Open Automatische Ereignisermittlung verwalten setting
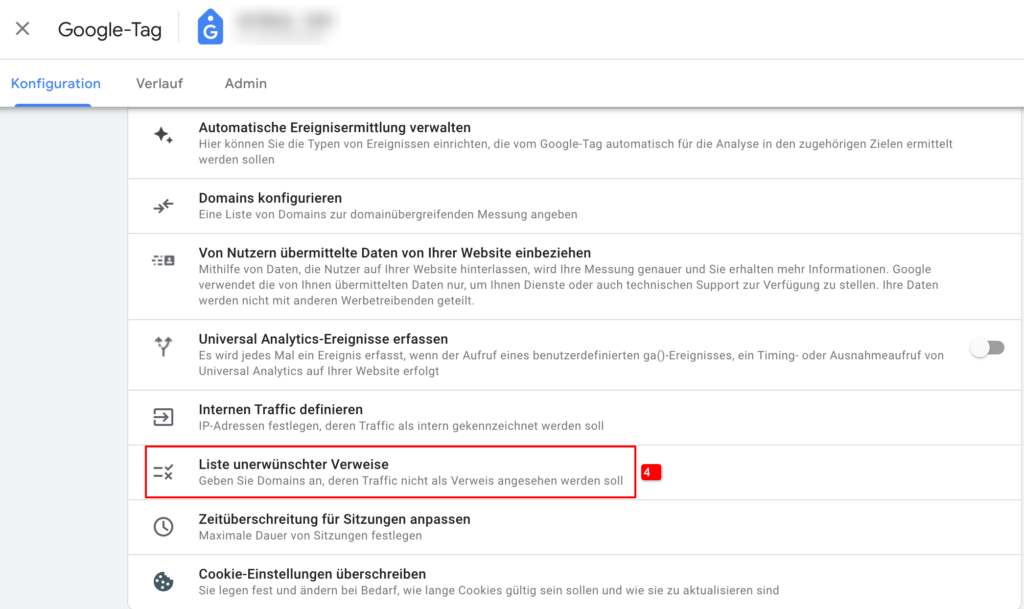 coord(575,143)
